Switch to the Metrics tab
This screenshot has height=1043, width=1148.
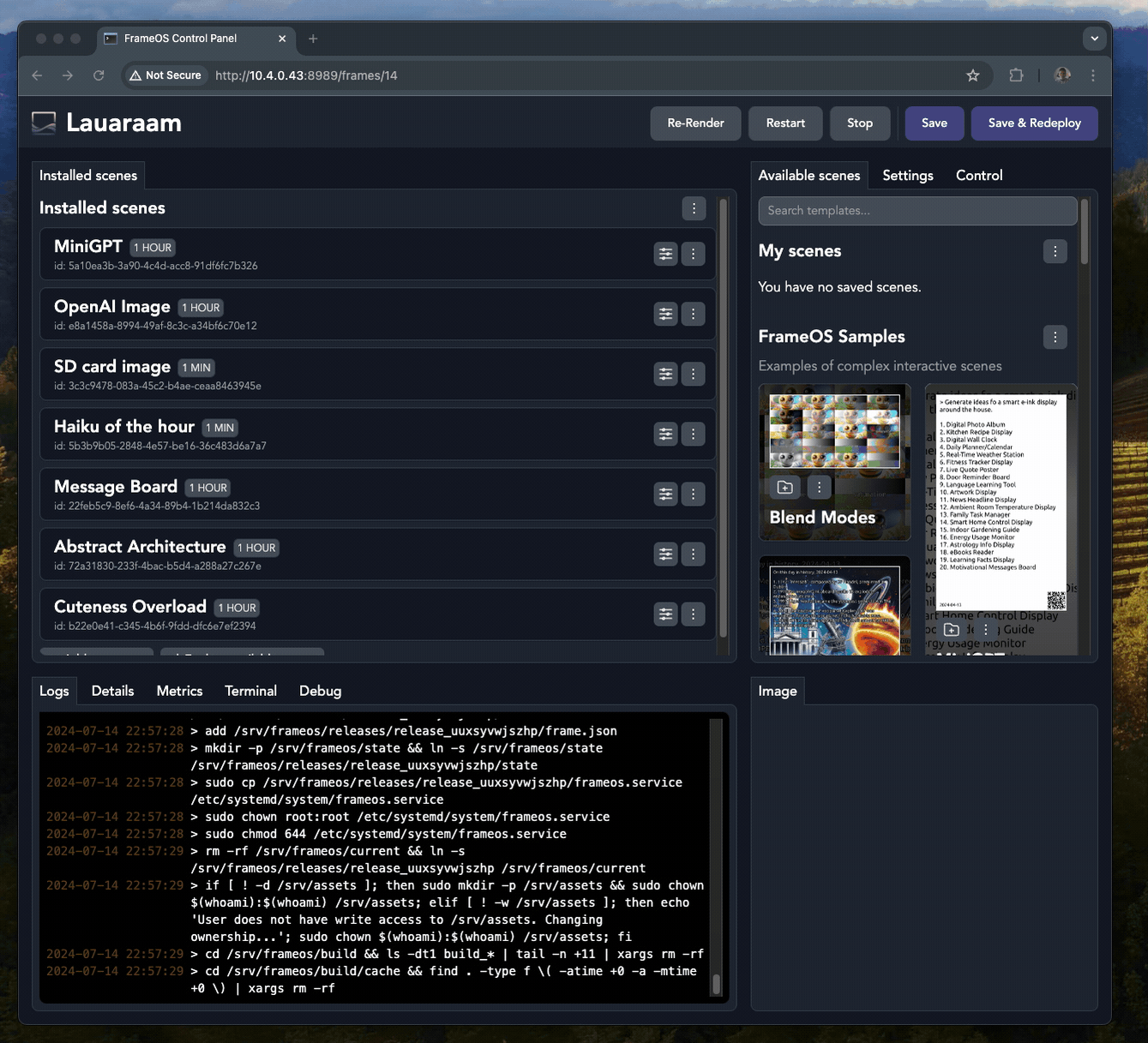click(x=179, y=691)
